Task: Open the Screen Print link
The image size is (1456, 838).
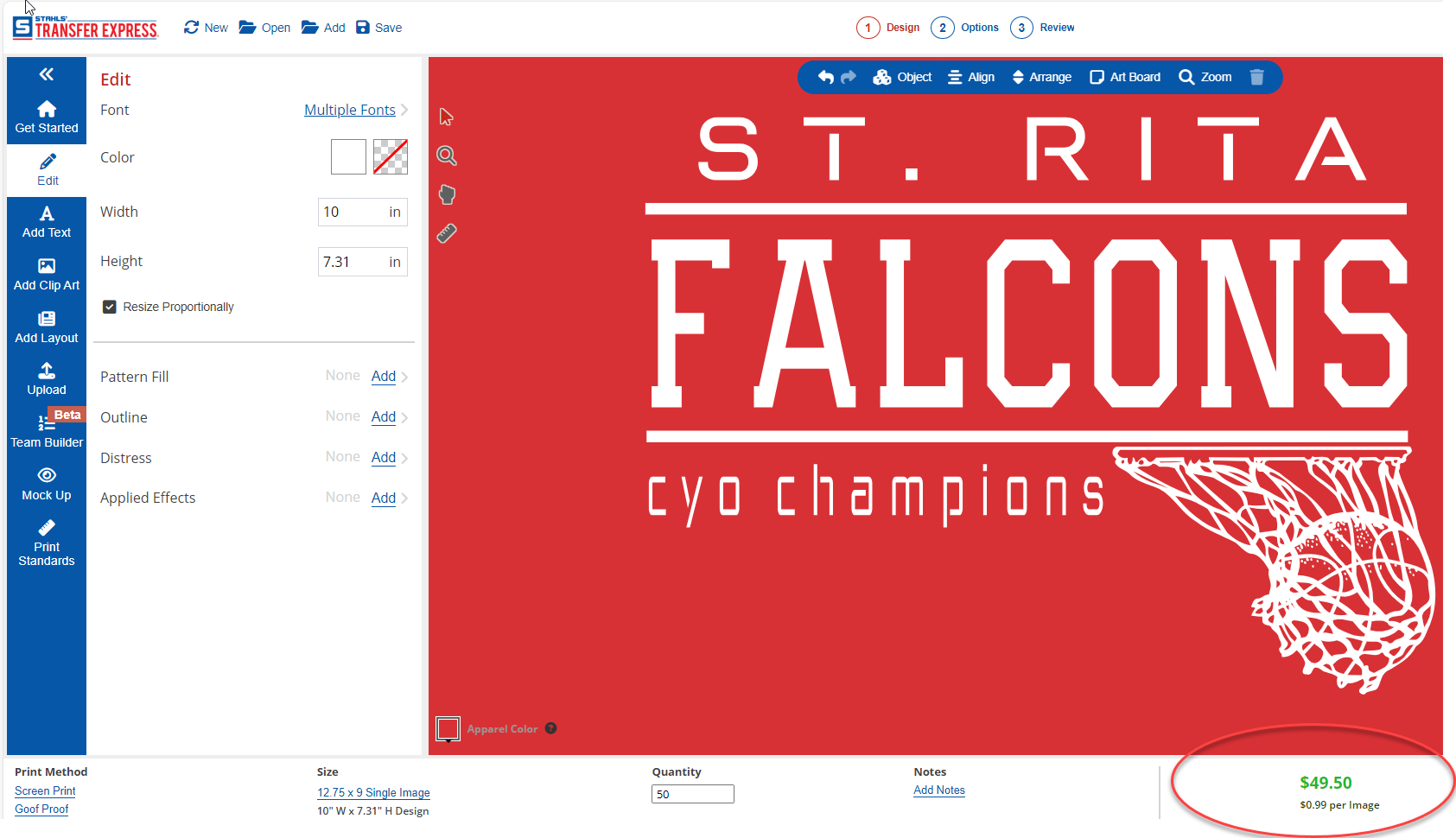Action: [x=44, y=790]
